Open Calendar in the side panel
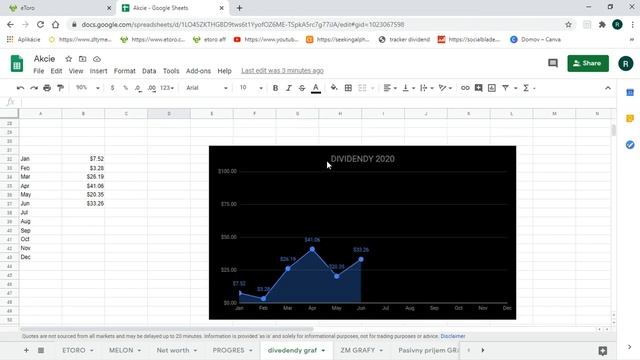This screenshot has height=360, width=640. point(630,93)
